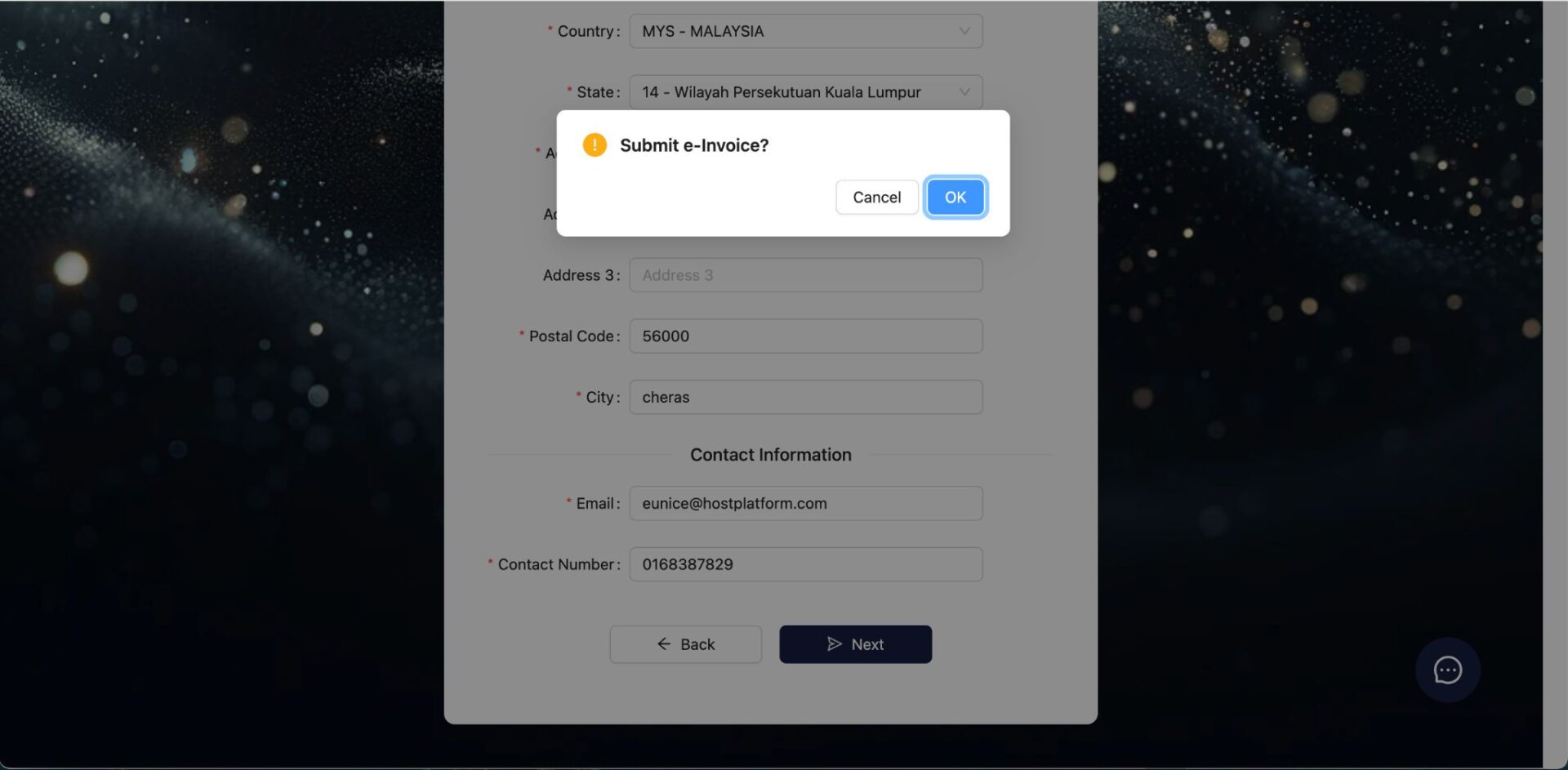Click the Contact Number input field
Screen dimensions: 1568x770
(805, 564)
